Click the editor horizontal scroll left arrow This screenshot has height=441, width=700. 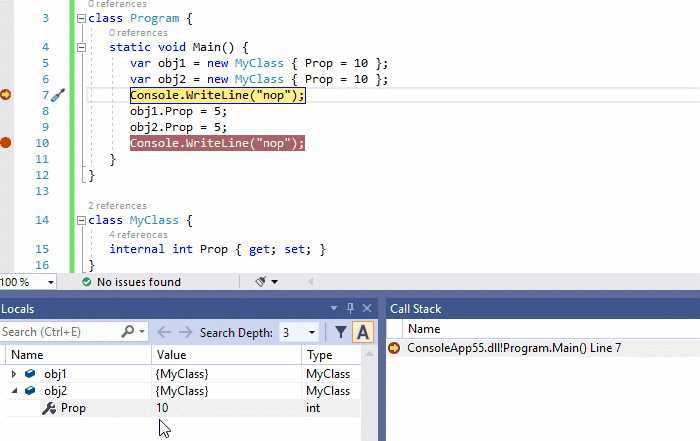[x=310, y=282]
